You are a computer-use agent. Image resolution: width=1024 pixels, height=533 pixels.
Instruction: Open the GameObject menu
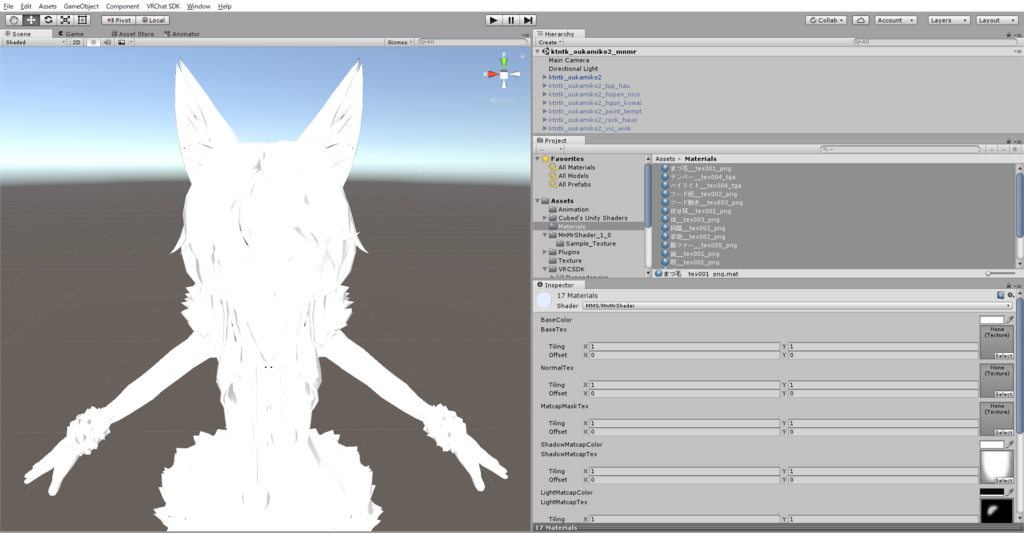click(81, 6)
